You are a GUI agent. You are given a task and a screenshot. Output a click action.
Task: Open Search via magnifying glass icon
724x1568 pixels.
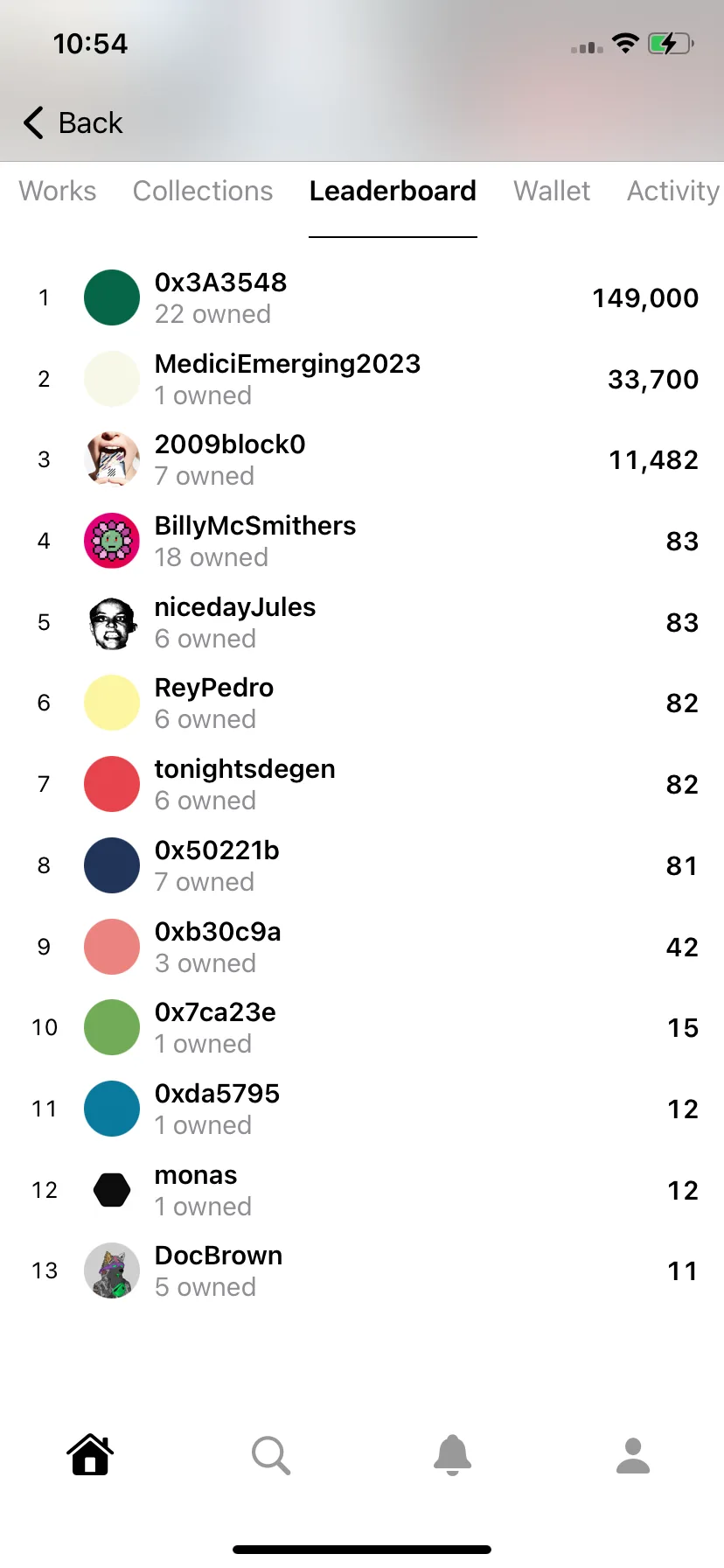271,1455
